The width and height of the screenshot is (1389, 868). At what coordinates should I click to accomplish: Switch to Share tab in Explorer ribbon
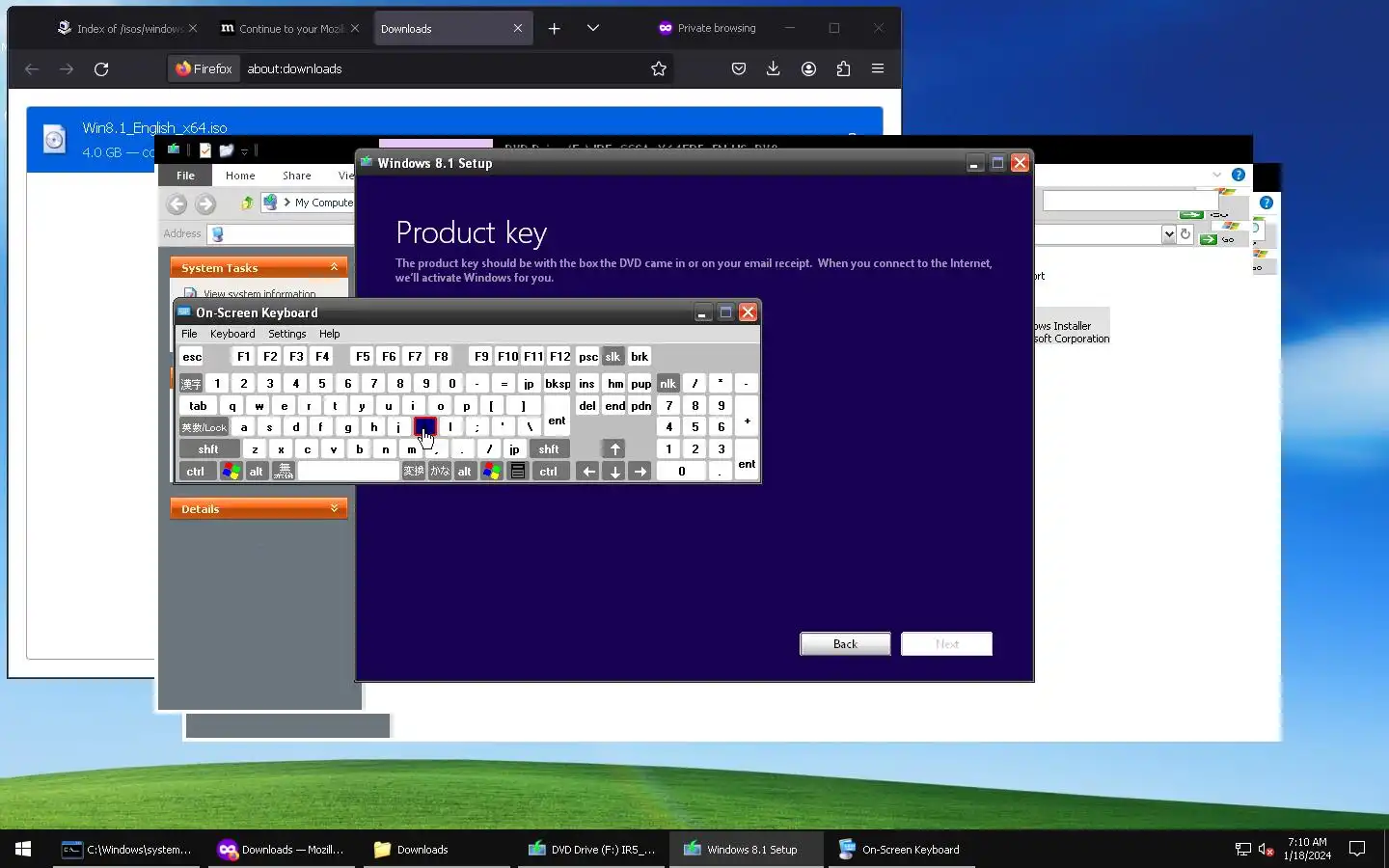point(297,176)
